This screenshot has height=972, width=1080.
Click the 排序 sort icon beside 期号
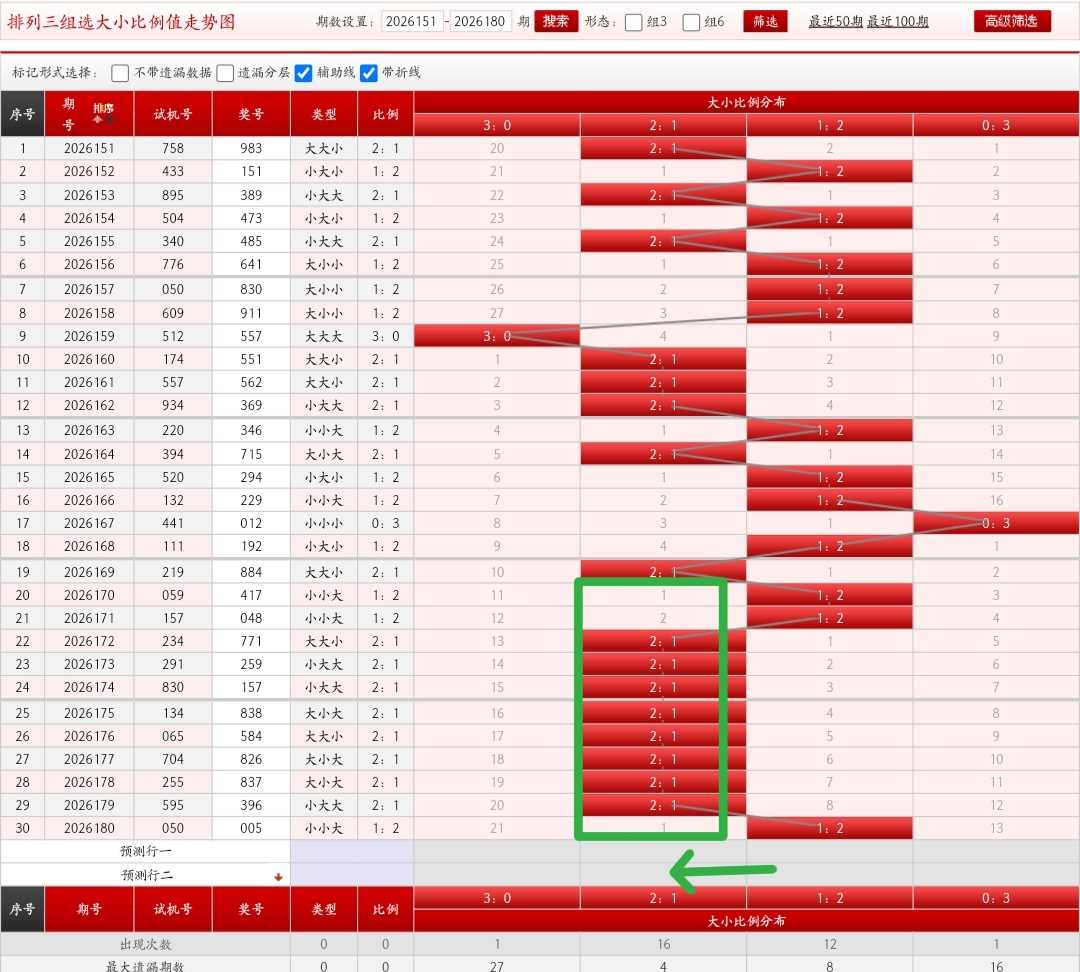pos(103,112)
